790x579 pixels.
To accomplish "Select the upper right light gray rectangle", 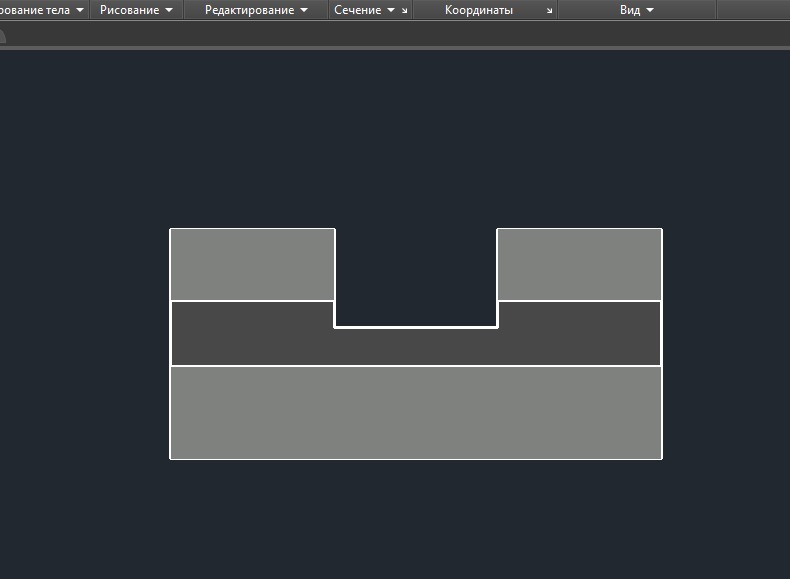I will point(579,265).
